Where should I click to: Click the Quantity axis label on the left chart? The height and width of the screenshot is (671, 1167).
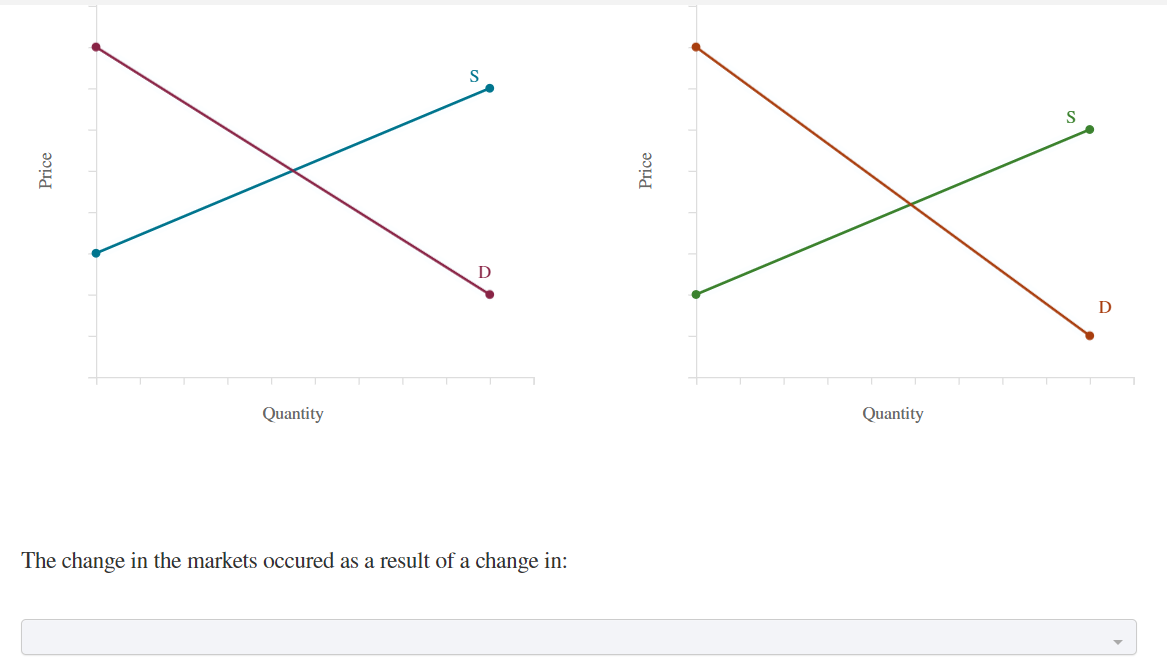293,413
